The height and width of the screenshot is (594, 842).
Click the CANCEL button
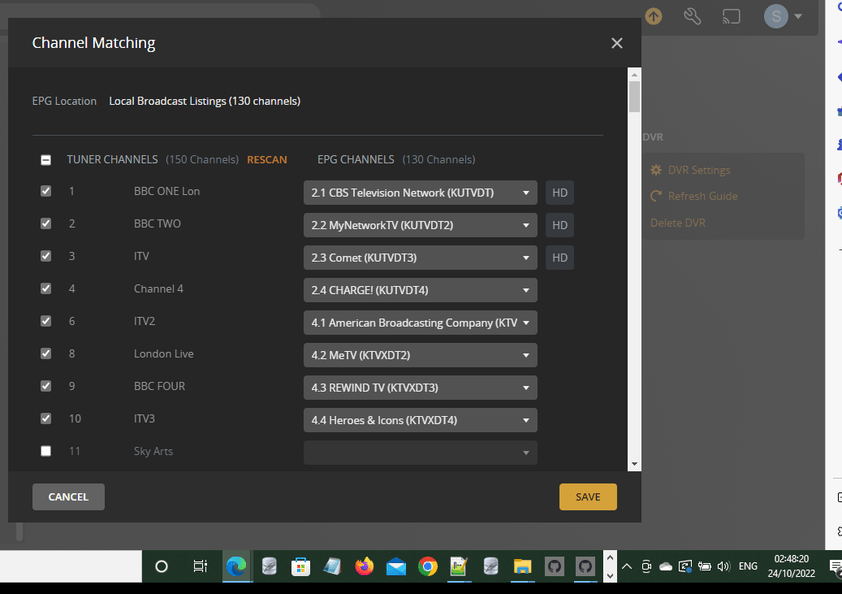[68, 497]
